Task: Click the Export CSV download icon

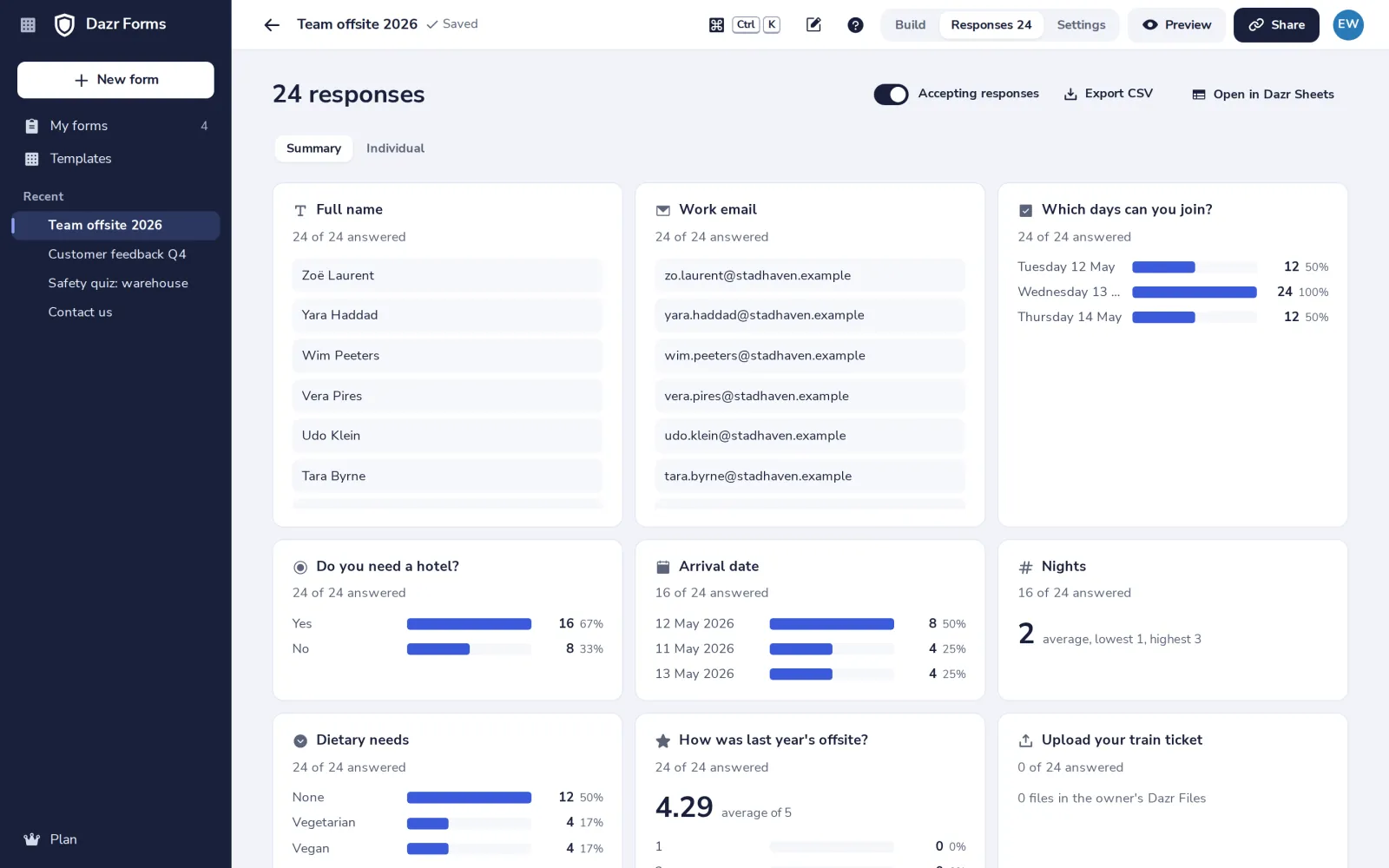Action: tap(1070, 95)
